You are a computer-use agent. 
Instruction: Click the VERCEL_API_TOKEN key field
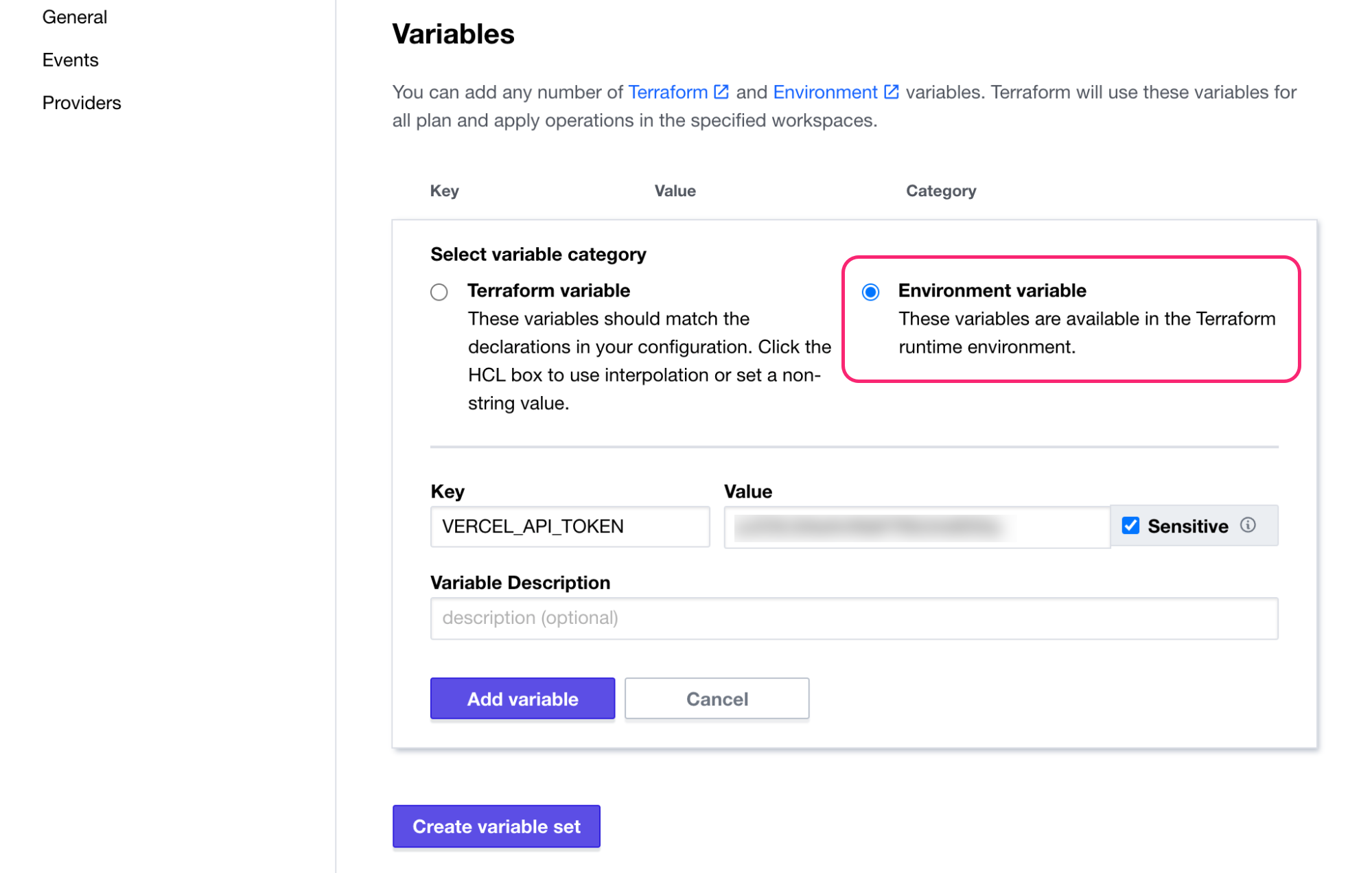pos(569,526)
